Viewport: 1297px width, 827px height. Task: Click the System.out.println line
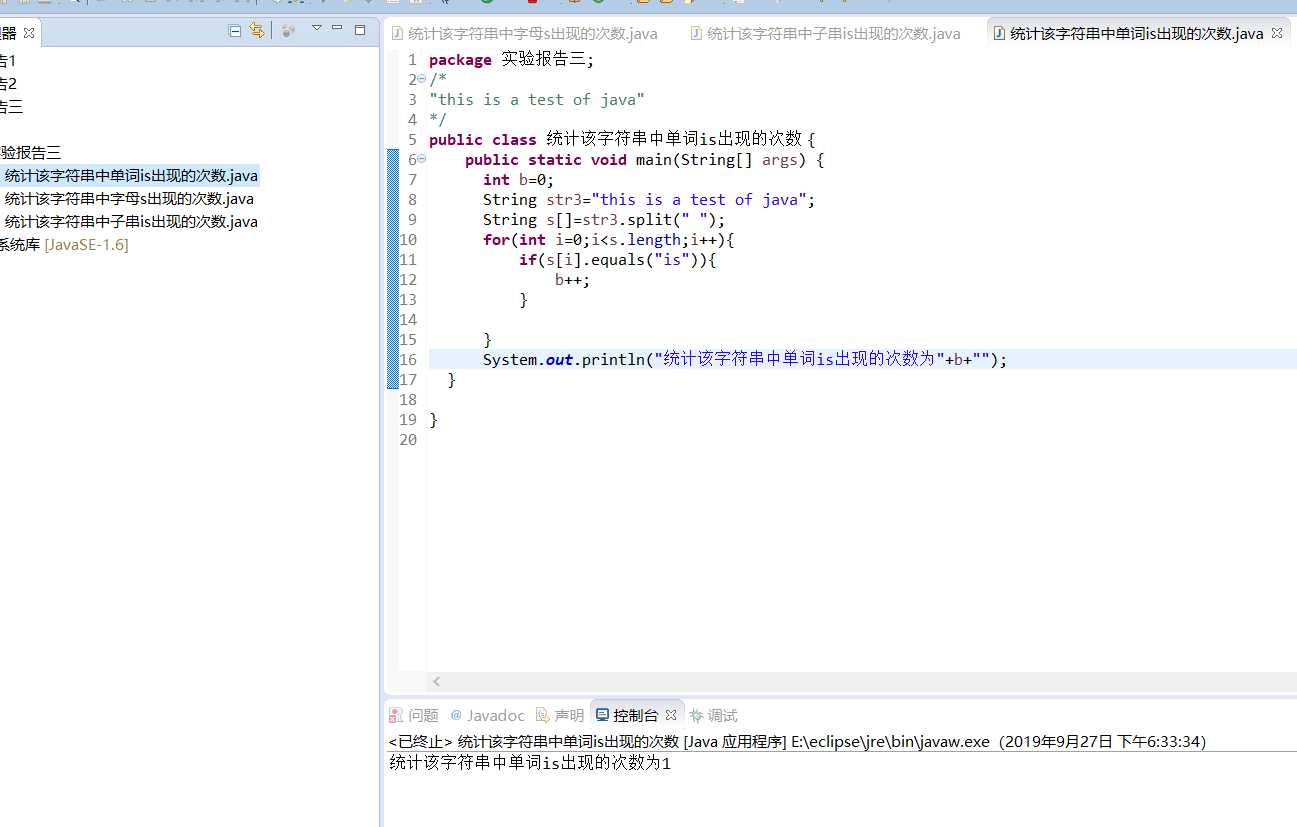745,360
